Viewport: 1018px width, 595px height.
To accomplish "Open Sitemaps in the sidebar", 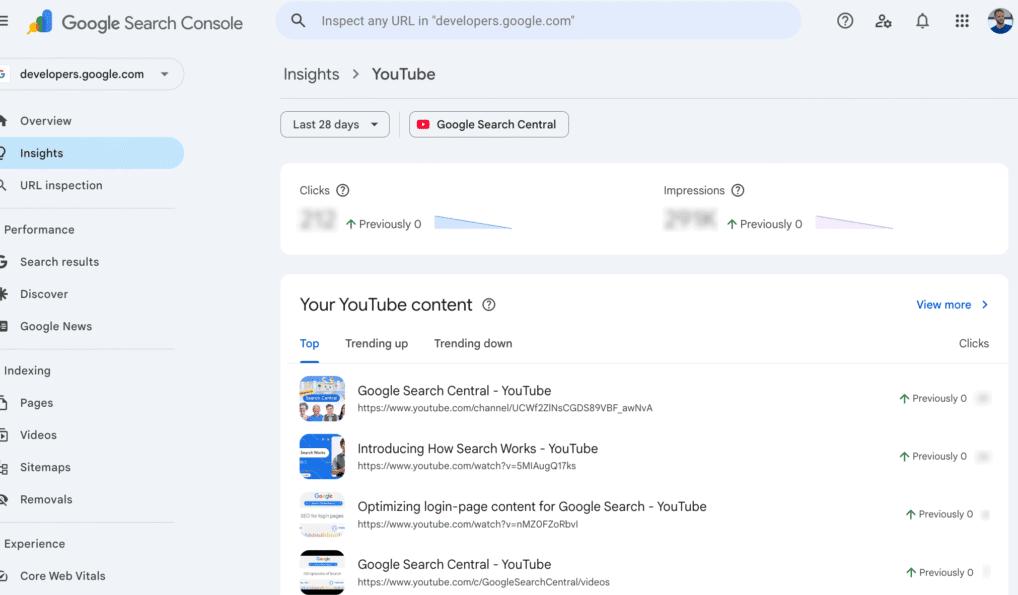I will pyautogui.click(x=46, y=467).
